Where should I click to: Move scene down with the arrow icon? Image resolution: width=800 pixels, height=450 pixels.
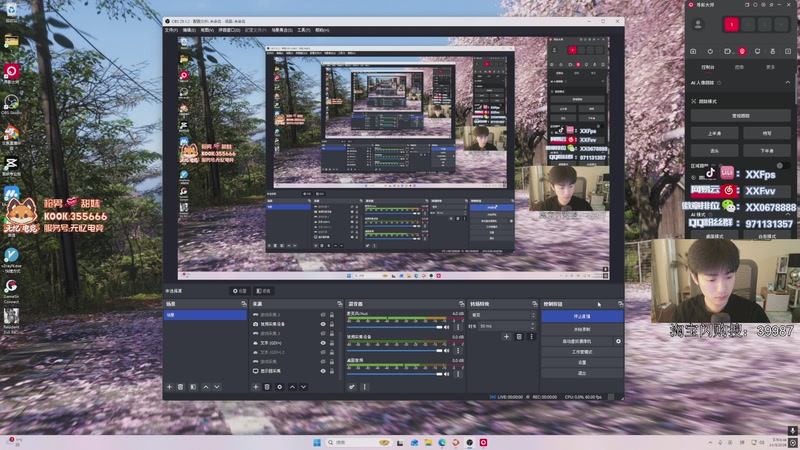[x=217, y=387]
